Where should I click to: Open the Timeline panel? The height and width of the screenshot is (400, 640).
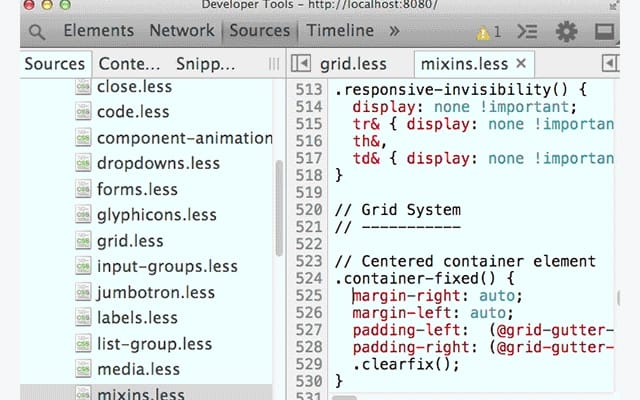click(x=340, y=31)
